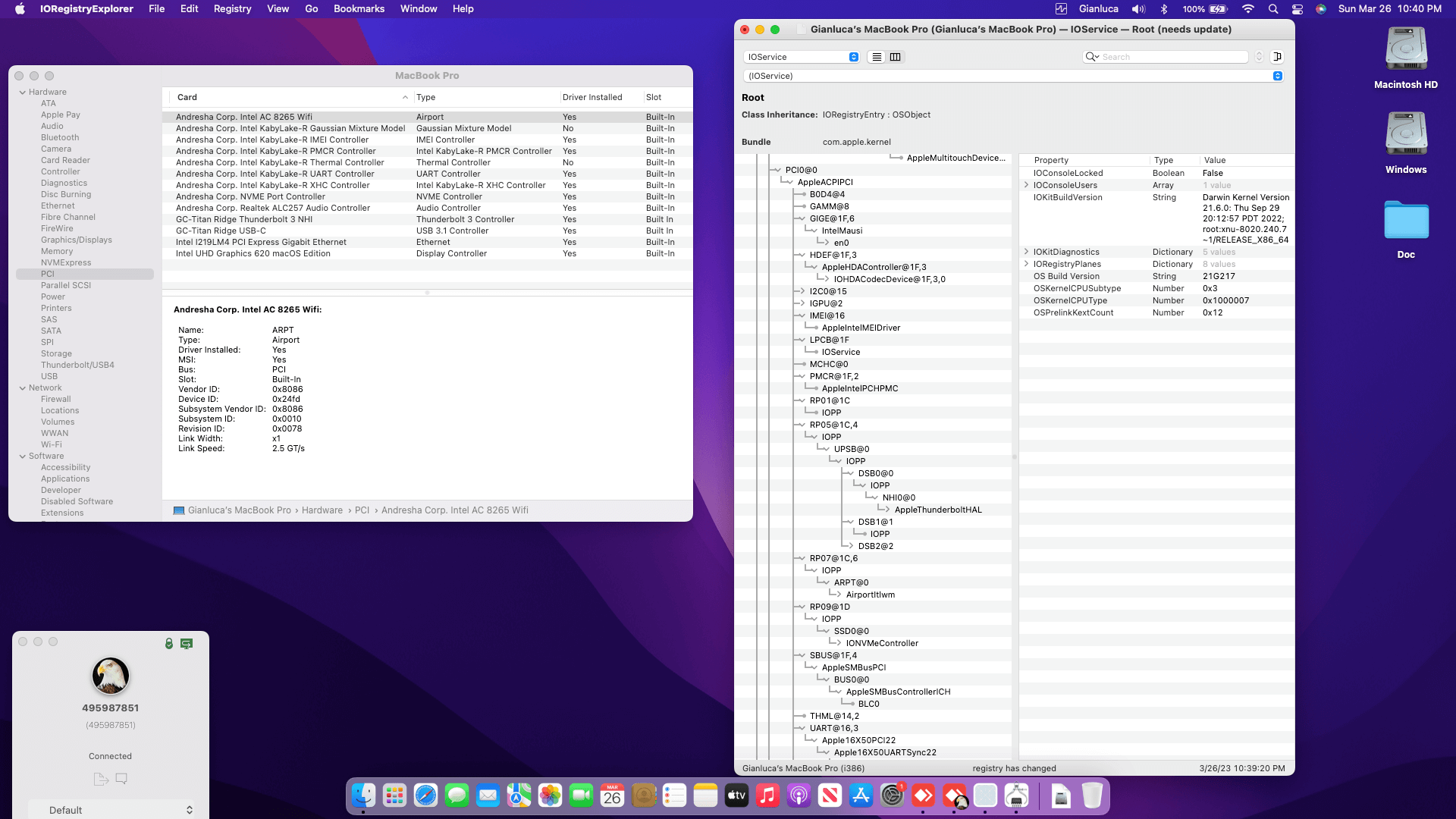Click the green remote screen icon
The image size is (1456, 819).
(187, 643)
